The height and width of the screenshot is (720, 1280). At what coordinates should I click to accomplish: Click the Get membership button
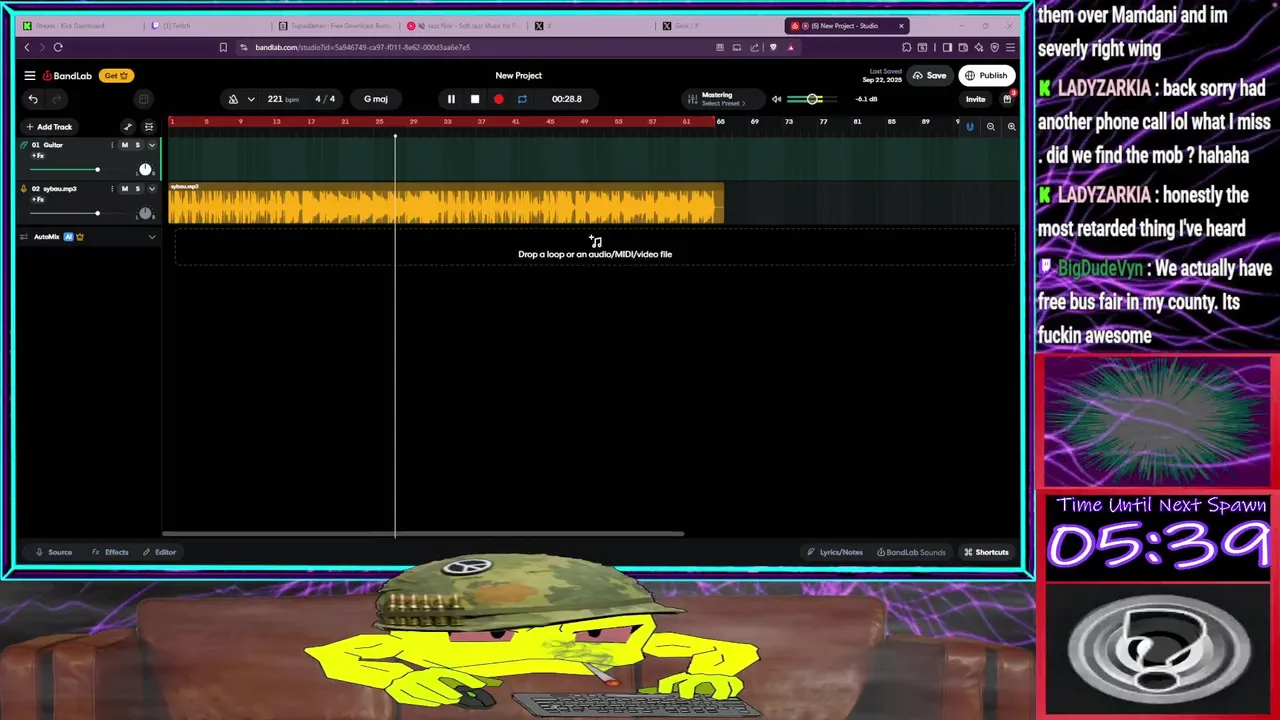click(116, 75)
